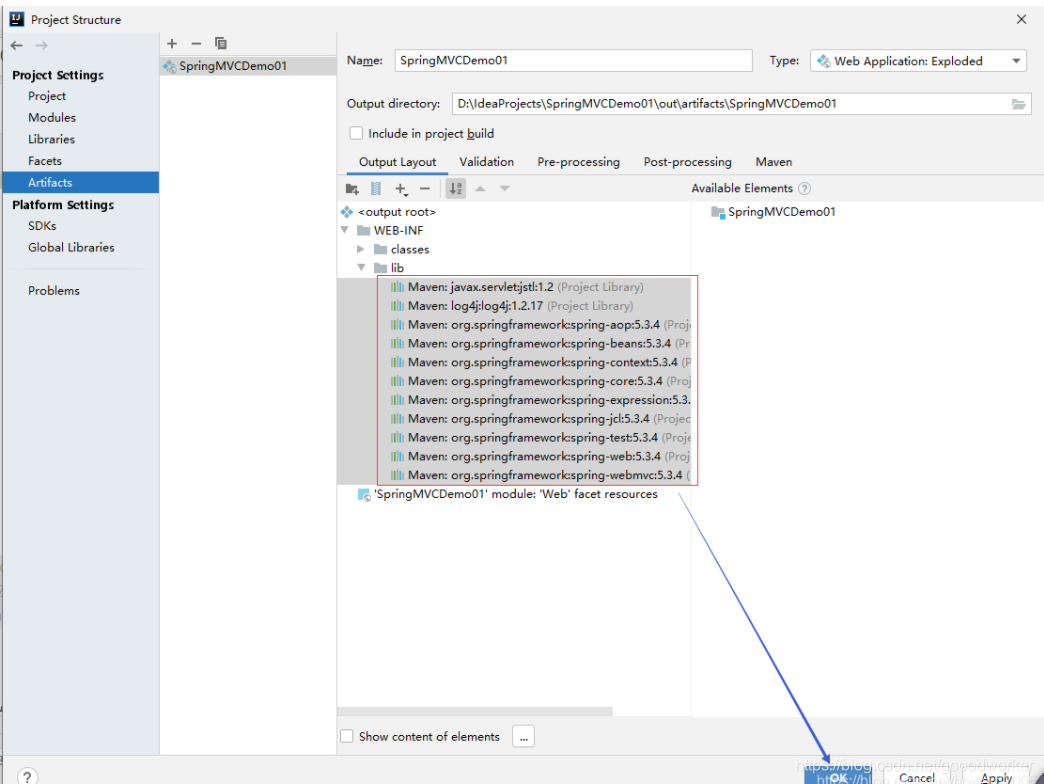Navigate forward with the right arrow icon

(41, 45)
